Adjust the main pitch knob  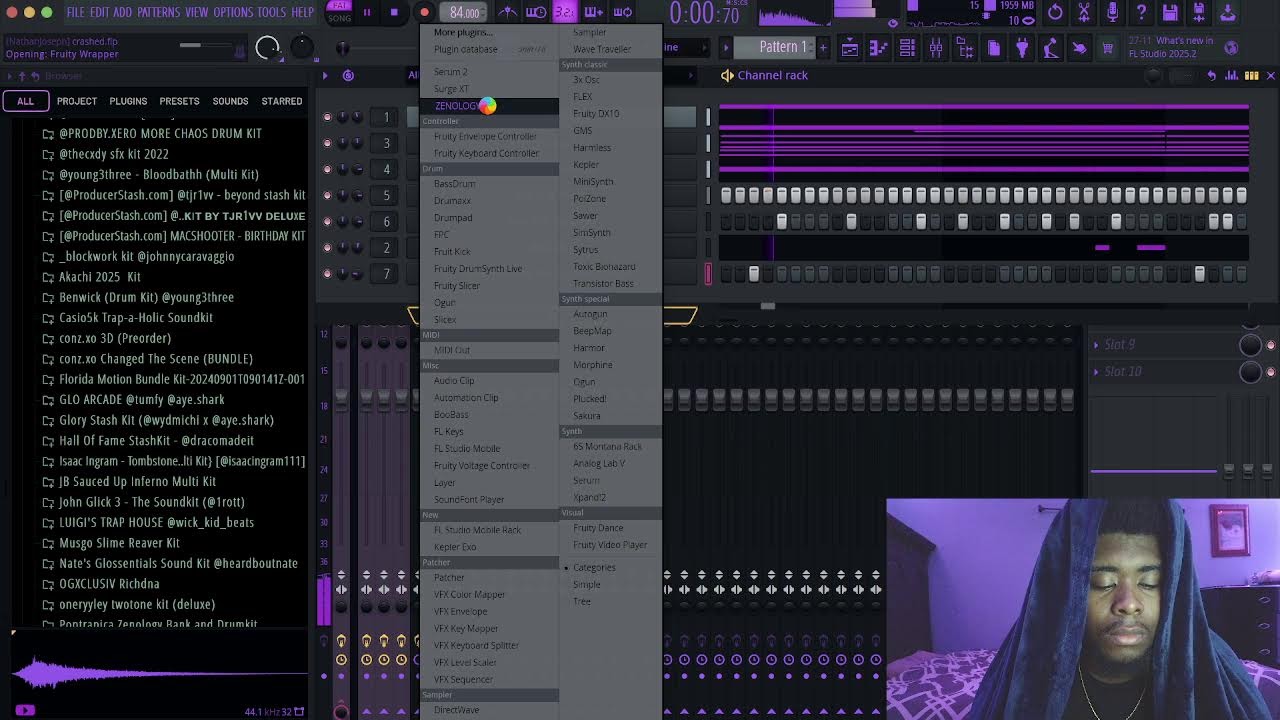pyautogui.click(x=301, y=47)
